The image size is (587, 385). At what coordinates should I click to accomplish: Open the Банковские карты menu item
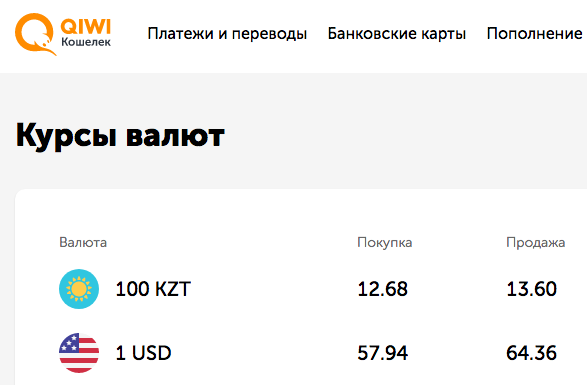click(x=397, y=34)
